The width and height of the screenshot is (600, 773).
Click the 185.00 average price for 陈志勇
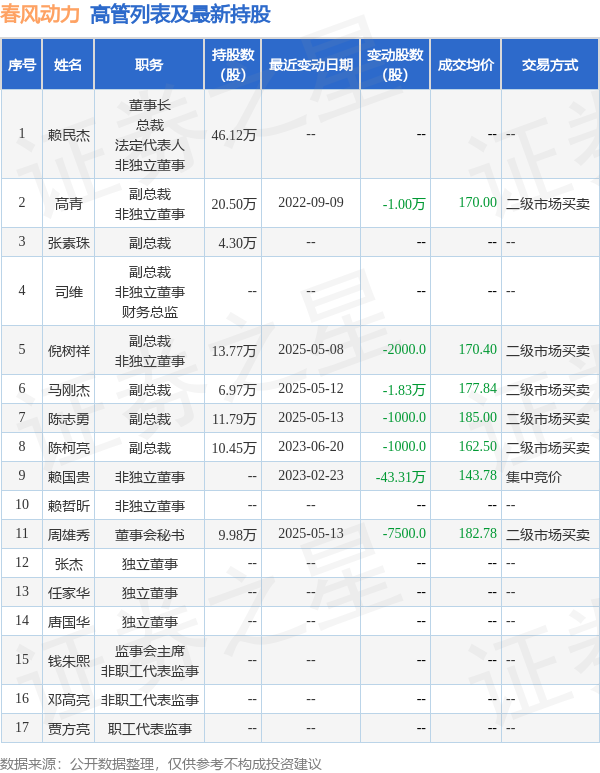coord(478,418)
